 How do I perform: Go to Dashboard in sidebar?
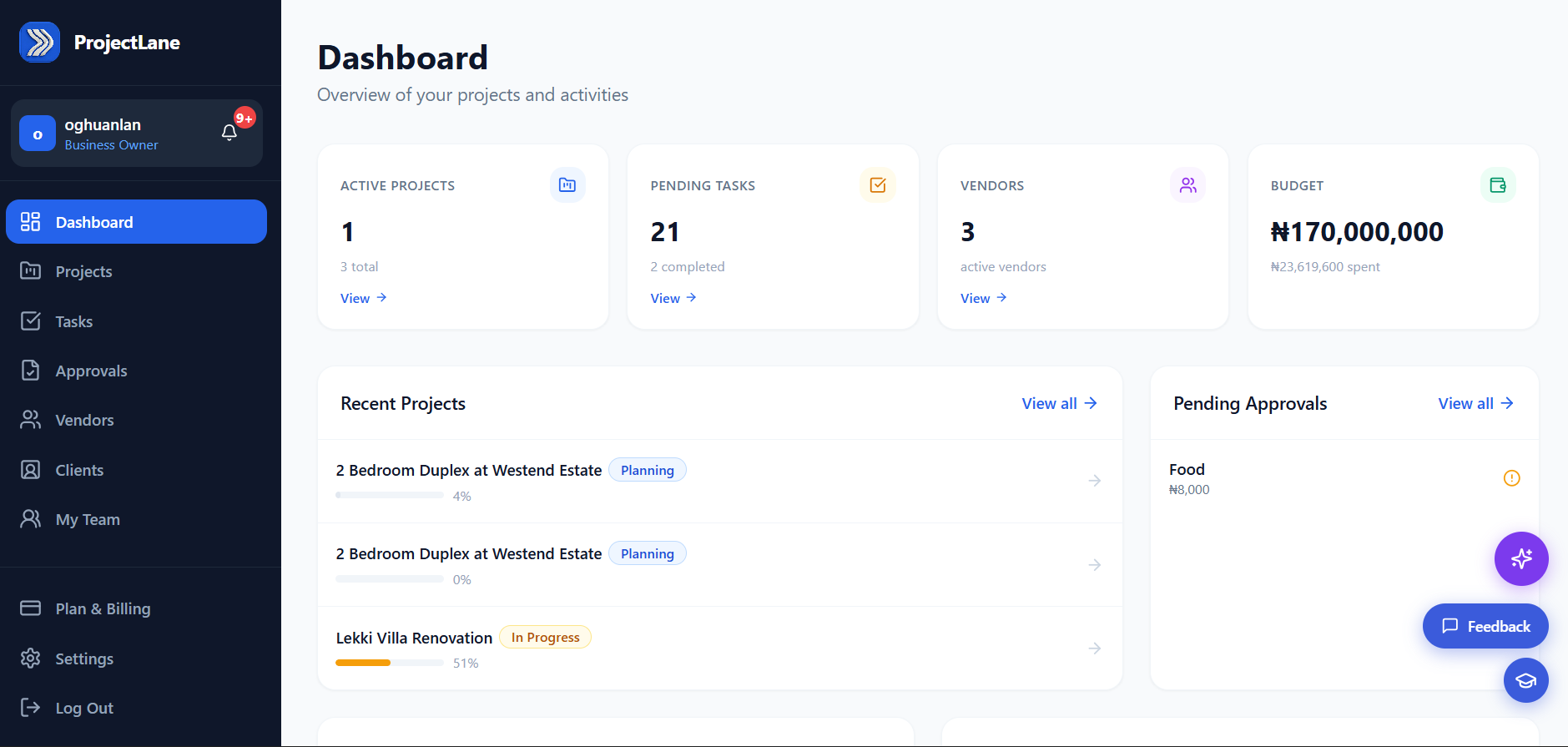click(x=136, y=222)
